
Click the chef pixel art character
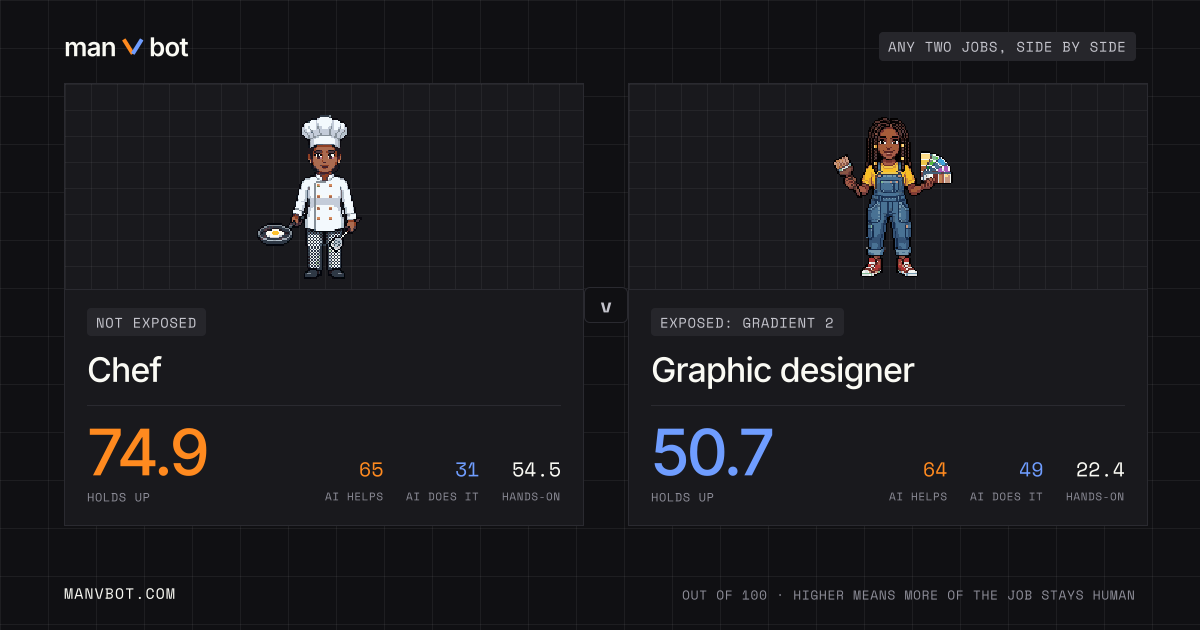pyautogui.click(x=307, y=197)
